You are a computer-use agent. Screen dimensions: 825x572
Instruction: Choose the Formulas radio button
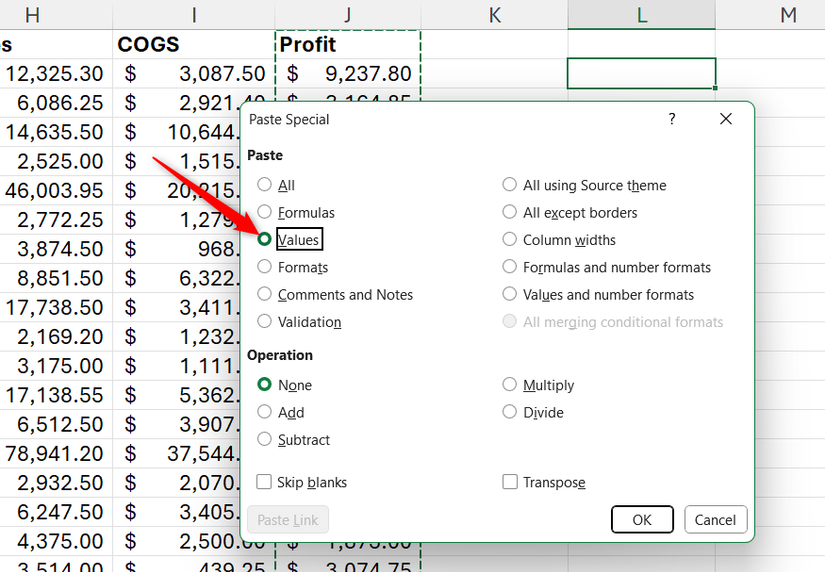(265, 213)
